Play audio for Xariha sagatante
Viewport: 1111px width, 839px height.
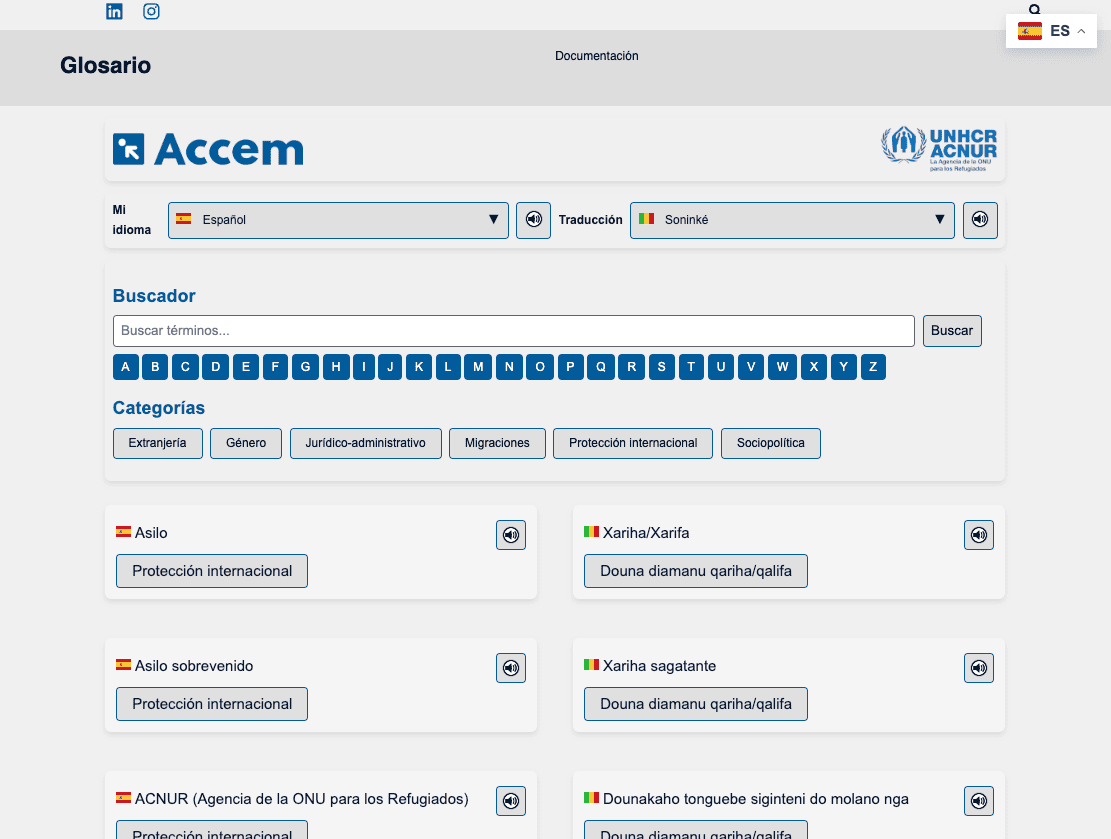[x=979, y=668]
